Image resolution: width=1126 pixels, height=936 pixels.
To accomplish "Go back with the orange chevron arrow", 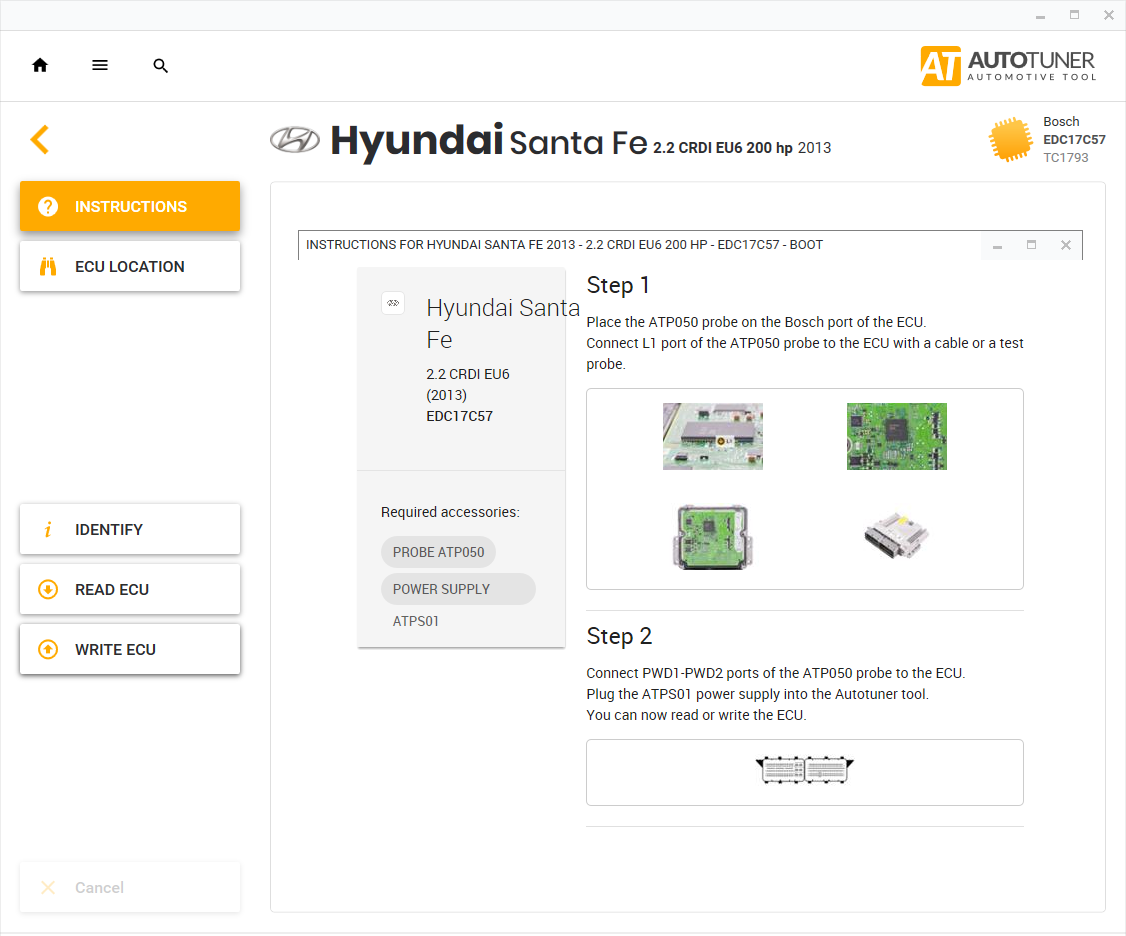I will click(x=40, y=139).
